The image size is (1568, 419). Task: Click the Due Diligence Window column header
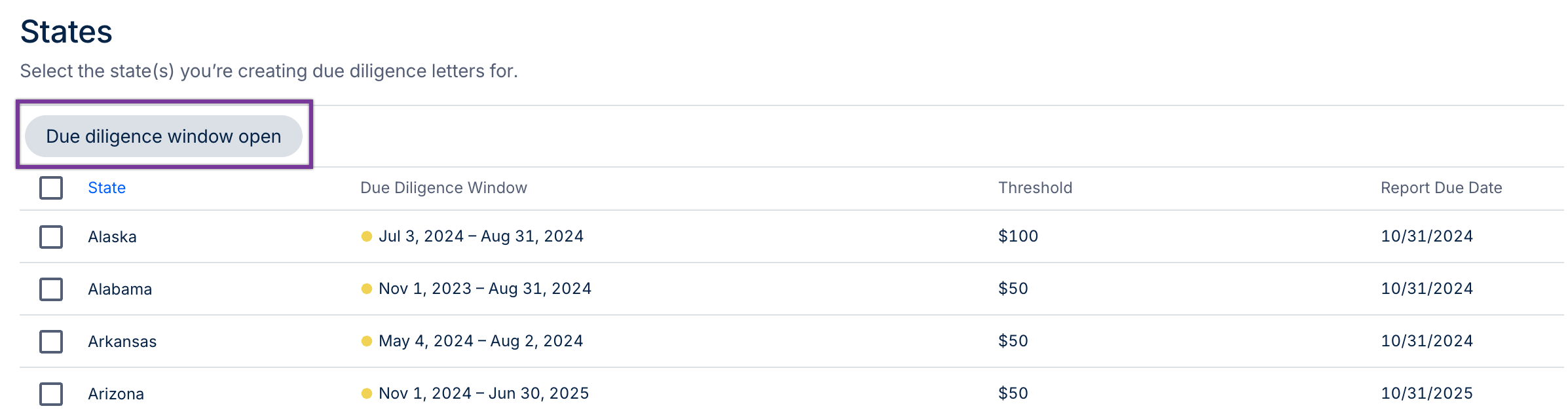click(x=443, y=188)
